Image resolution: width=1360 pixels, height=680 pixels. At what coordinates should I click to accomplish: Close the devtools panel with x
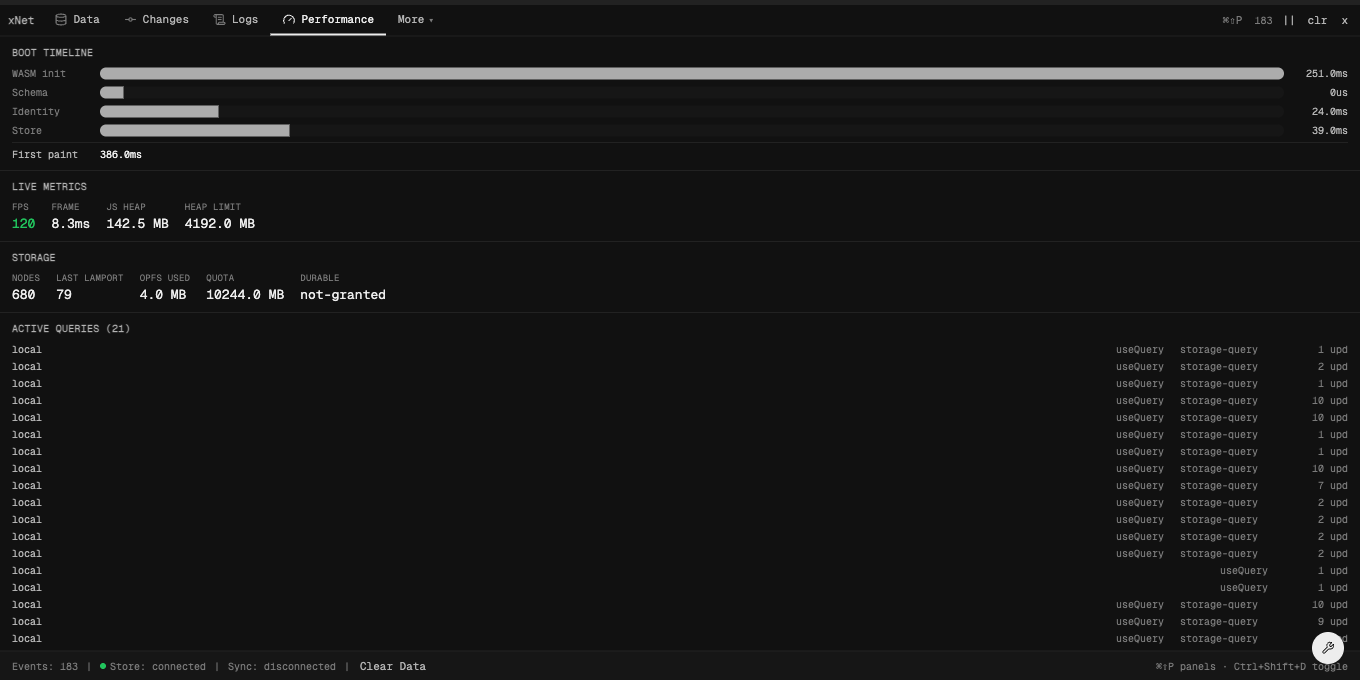coord(1344,20)
